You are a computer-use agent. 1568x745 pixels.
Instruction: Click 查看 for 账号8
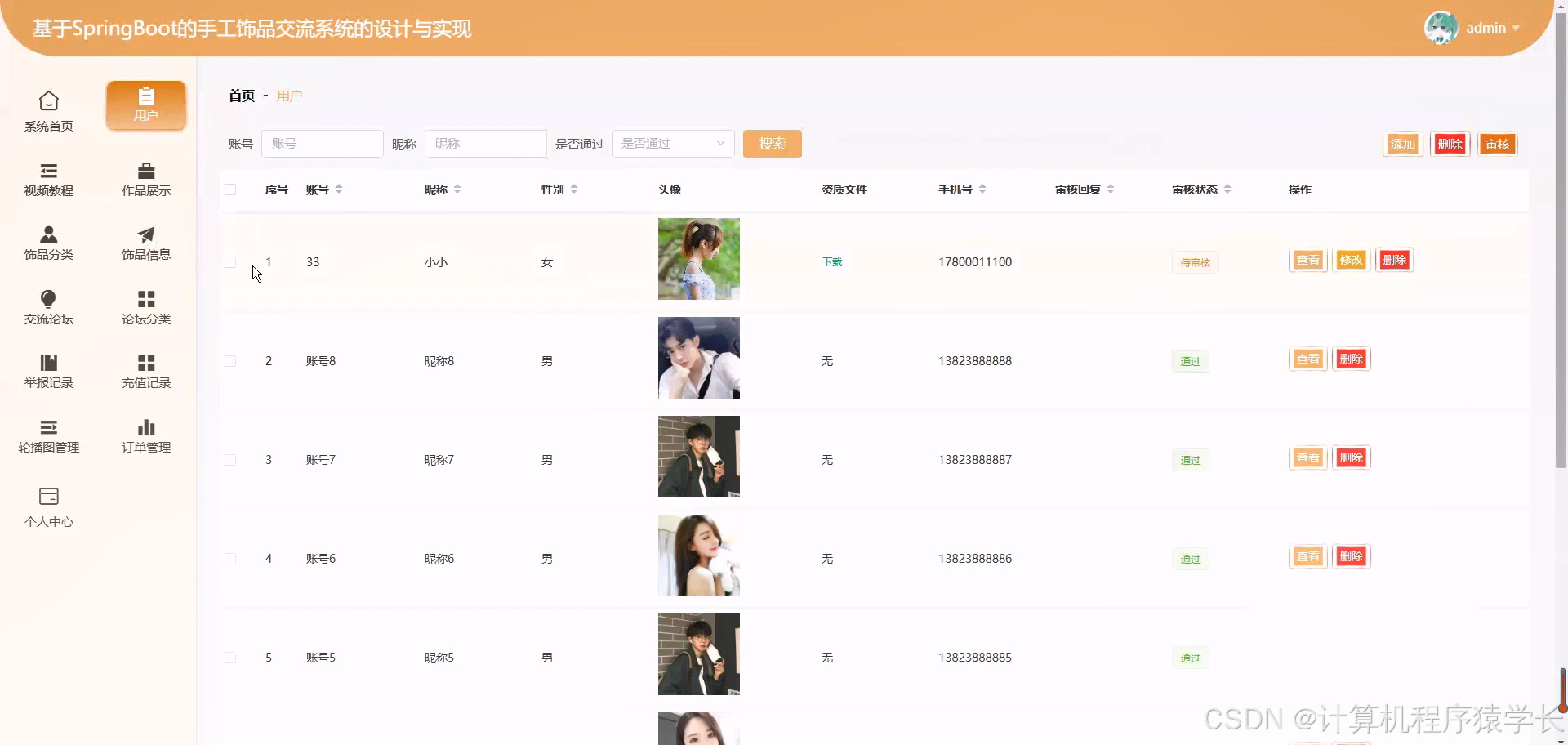(1308, 359)
